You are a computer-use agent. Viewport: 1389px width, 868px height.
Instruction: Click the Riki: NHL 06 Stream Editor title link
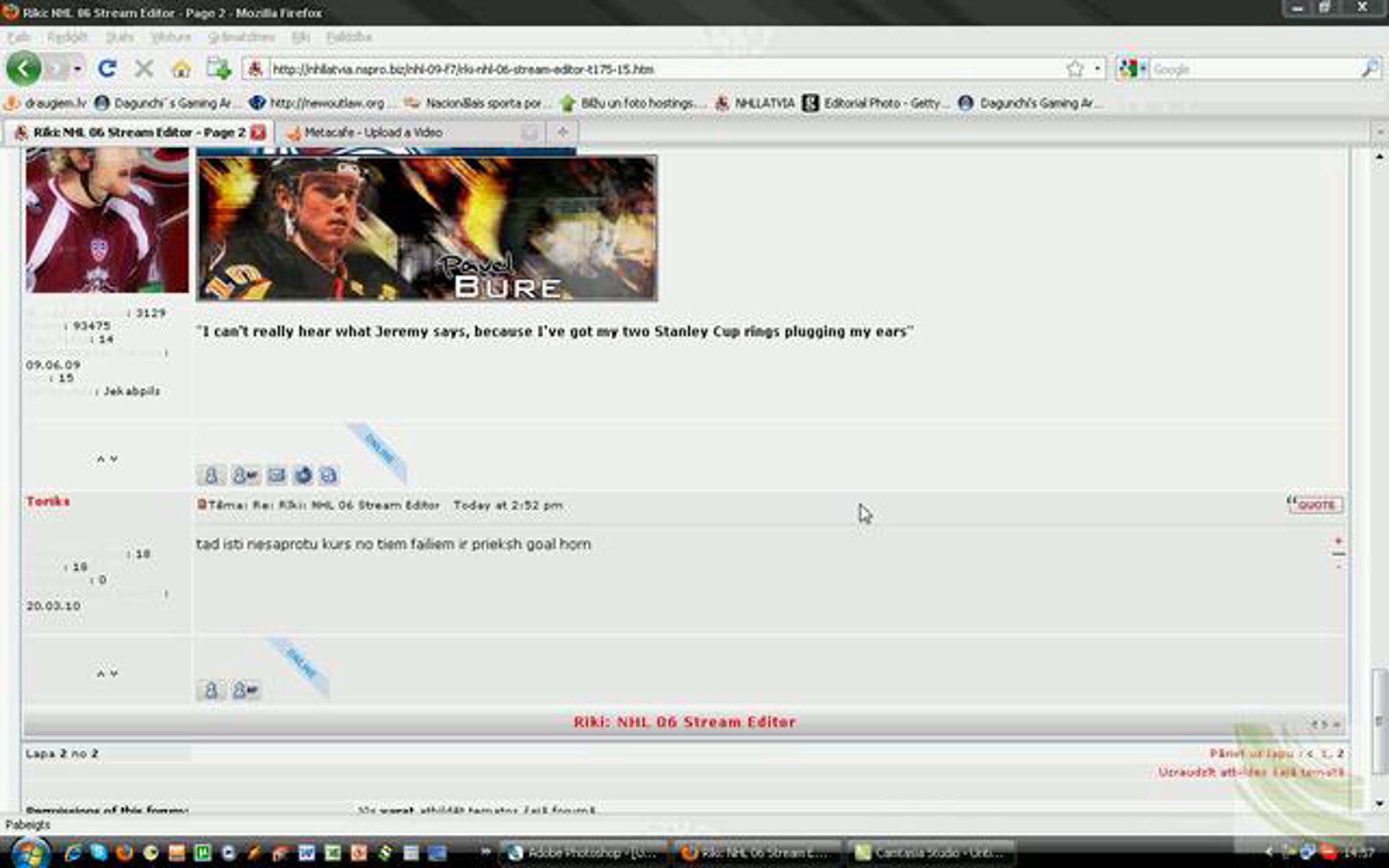tap(684, 722)
